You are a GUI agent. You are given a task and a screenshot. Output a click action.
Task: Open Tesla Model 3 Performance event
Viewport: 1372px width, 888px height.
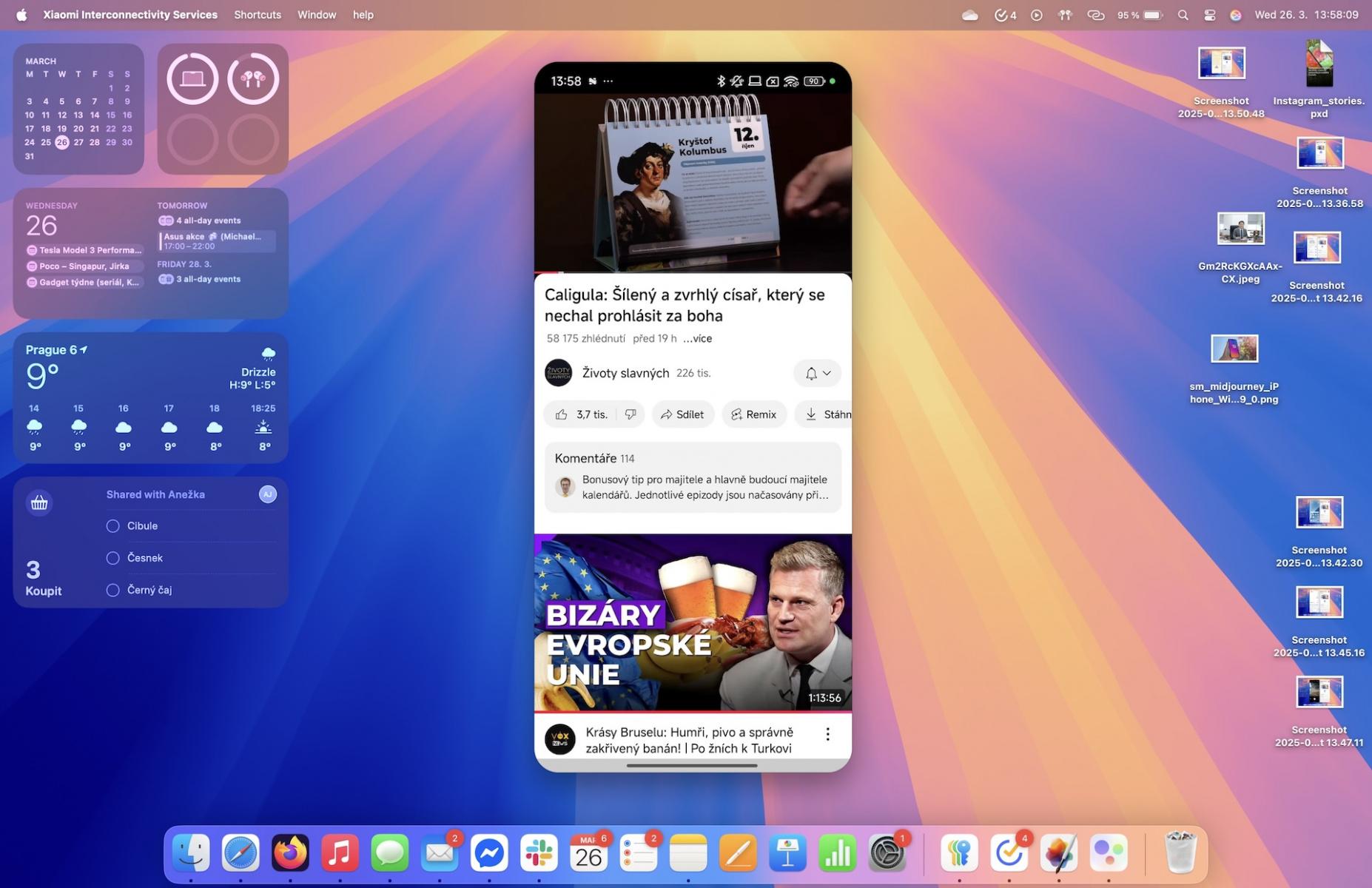[84, 250]
